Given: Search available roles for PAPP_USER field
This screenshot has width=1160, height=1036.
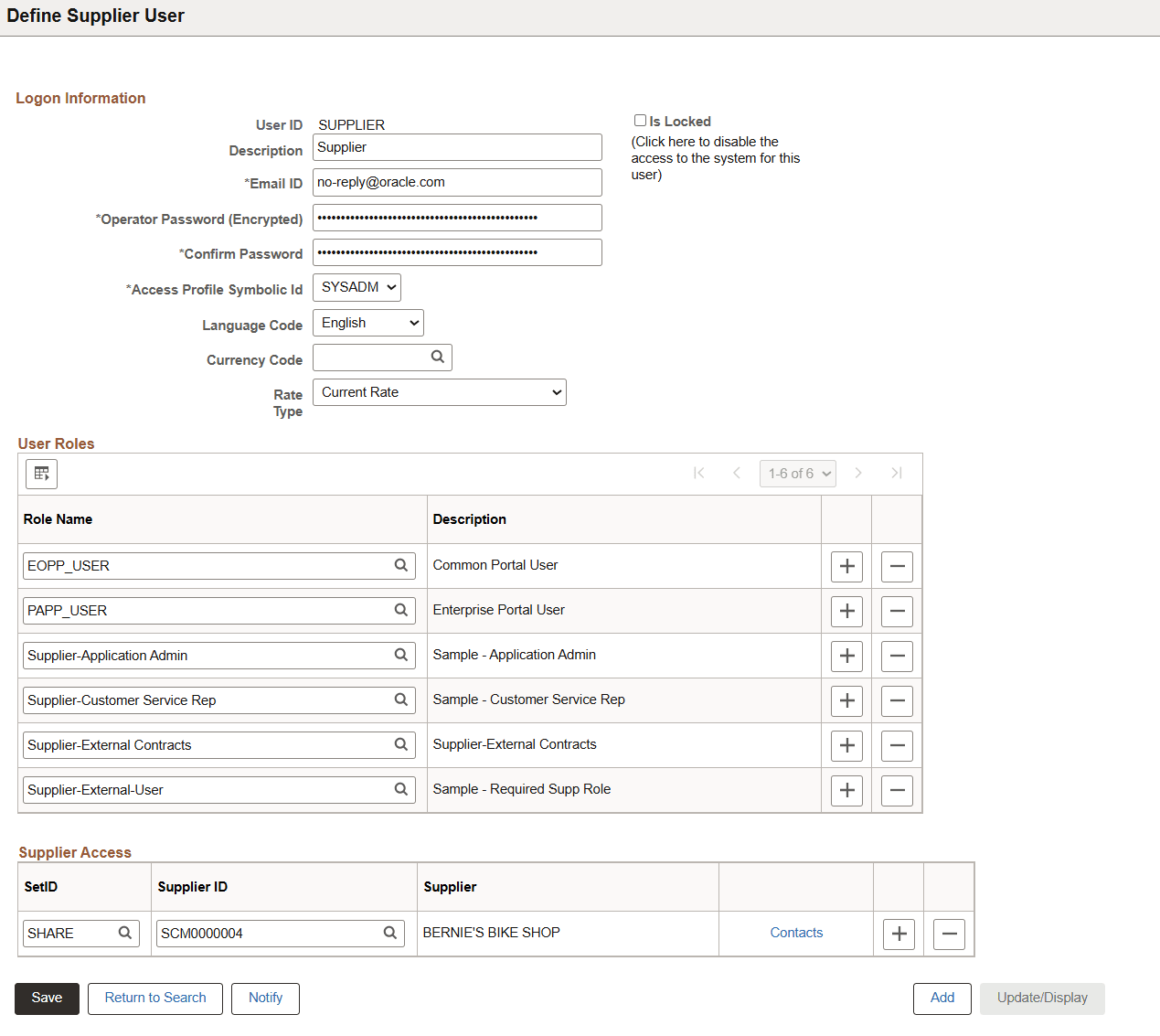Looking at the screenshot, I should point(400,610).
